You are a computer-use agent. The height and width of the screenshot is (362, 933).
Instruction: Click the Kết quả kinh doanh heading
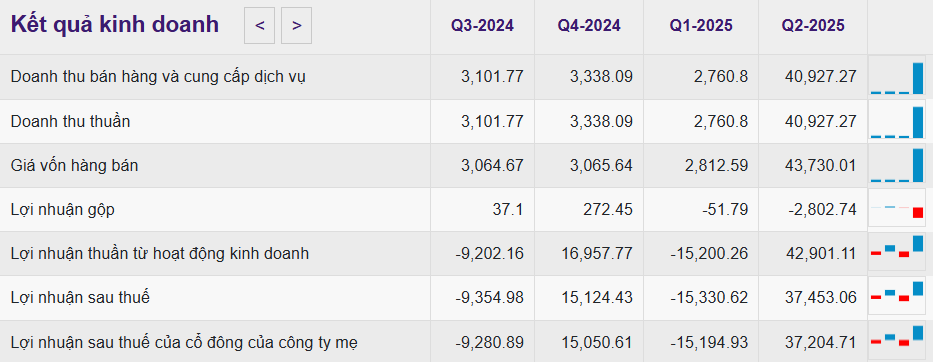point(115,24)
